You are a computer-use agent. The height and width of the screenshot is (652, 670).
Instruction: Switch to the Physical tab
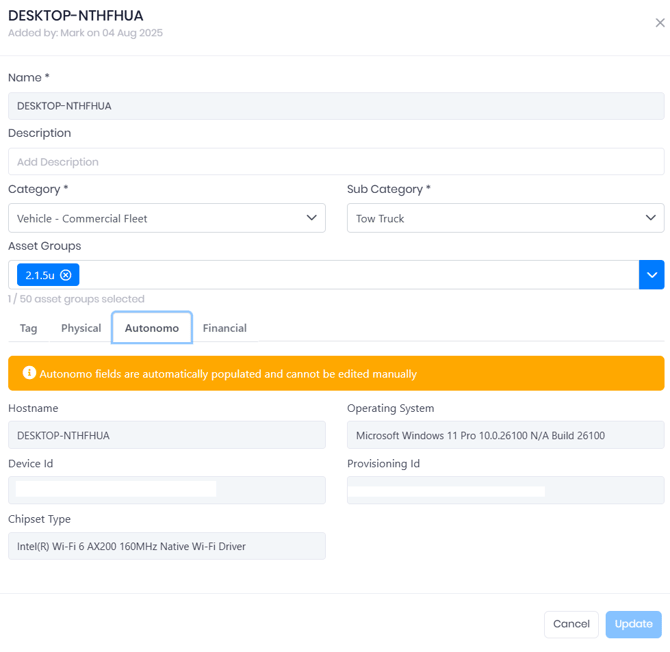[x=81, y=328]
